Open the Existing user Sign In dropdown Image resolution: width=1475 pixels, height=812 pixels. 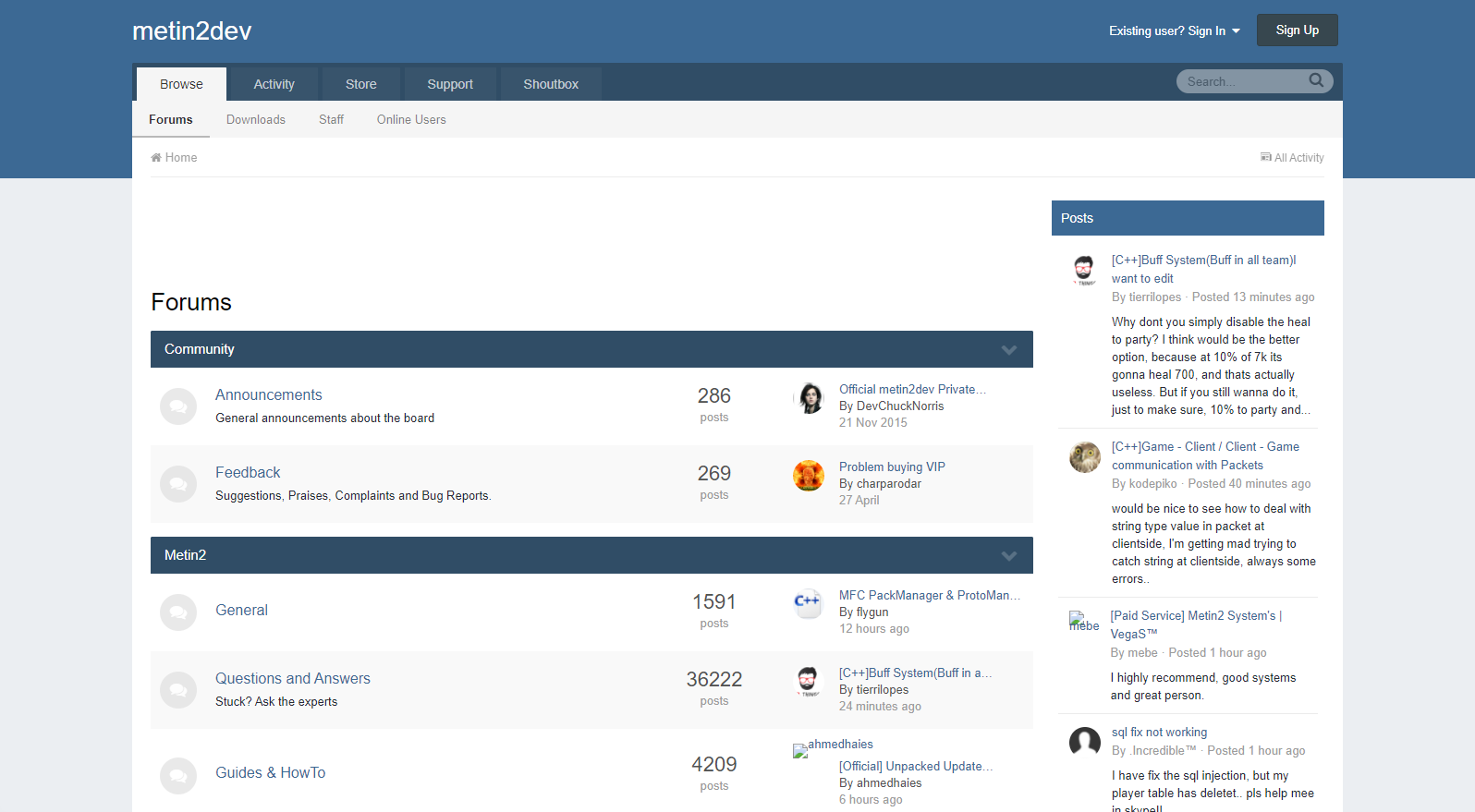tap(1175, 30)
